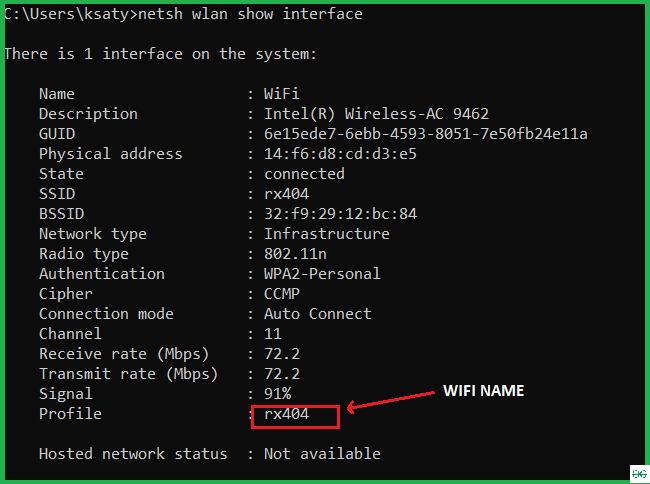Select the MAC address '14:f6:d8:cd:d3:e5'
Screen dimensions: 650x484
[x=340, y=154]
